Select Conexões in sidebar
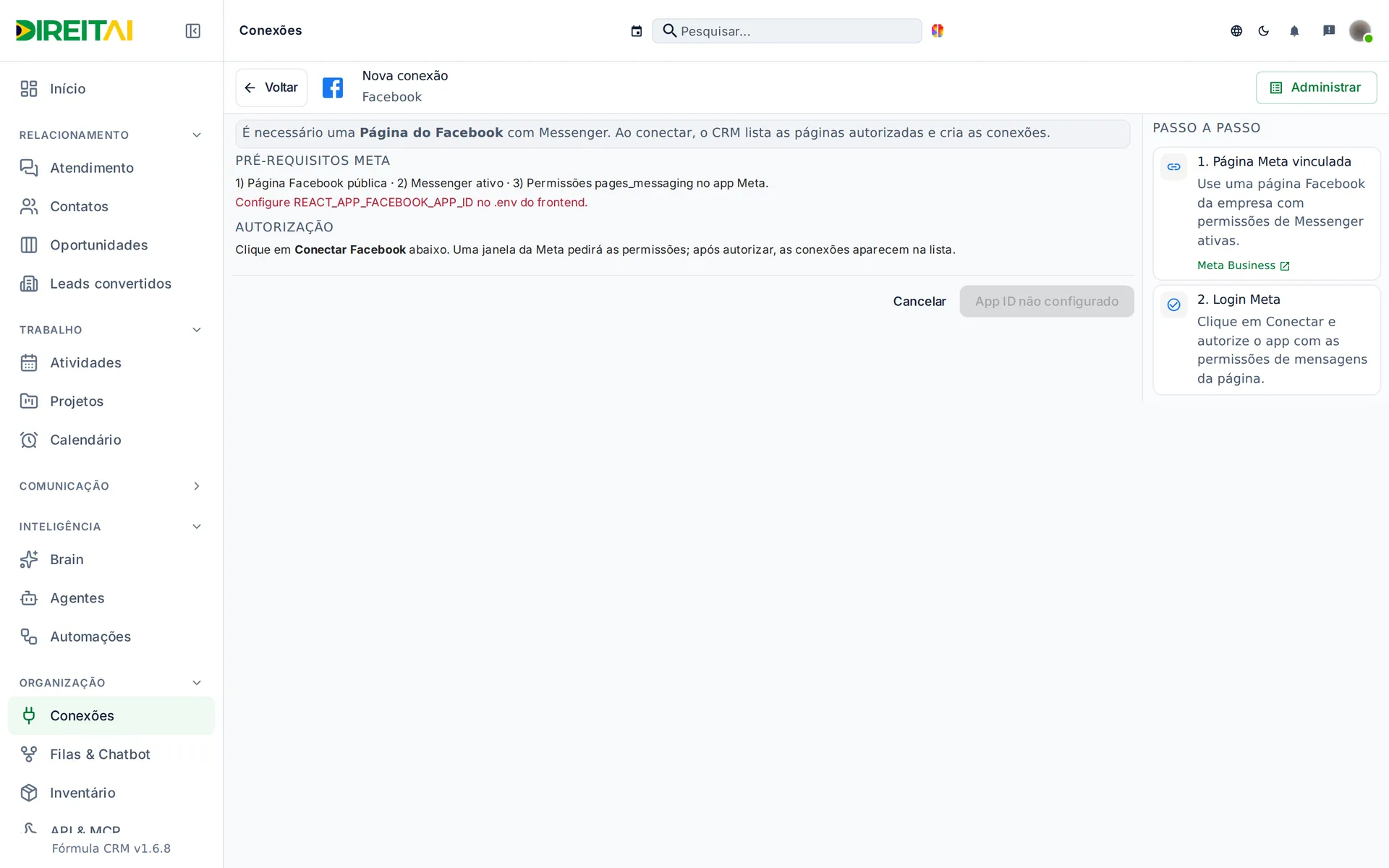The image size is (1389, 868). click(x=111, y=715)
